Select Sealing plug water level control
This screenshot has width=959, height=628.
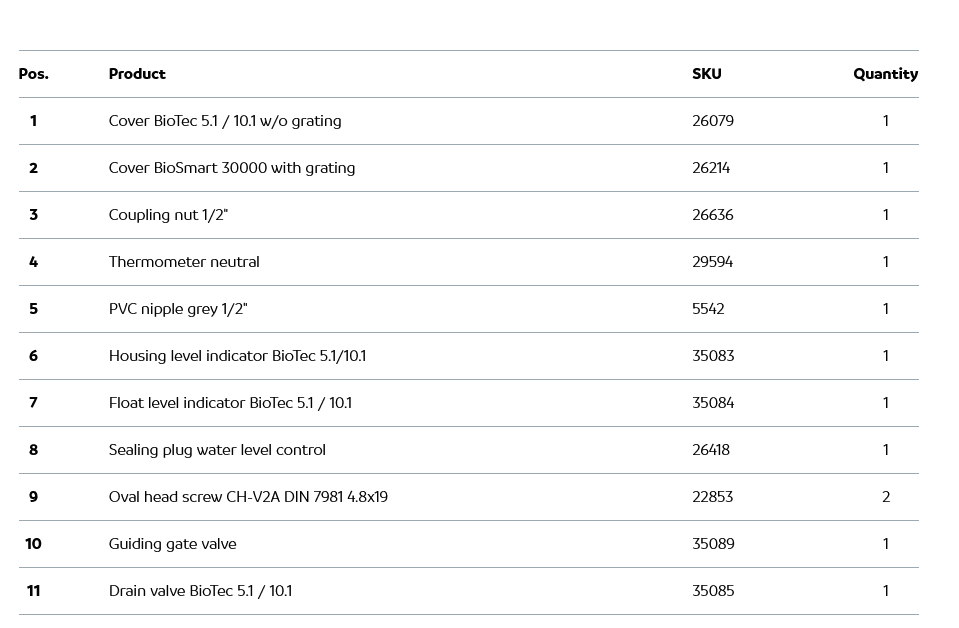[x=217, y=450]
